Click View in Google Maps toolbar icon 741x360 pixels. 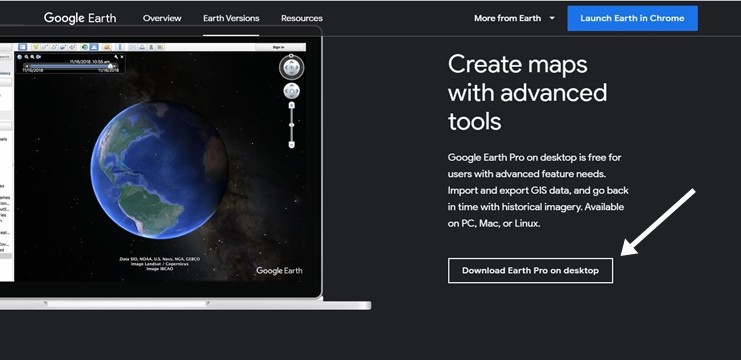(160, 47)
